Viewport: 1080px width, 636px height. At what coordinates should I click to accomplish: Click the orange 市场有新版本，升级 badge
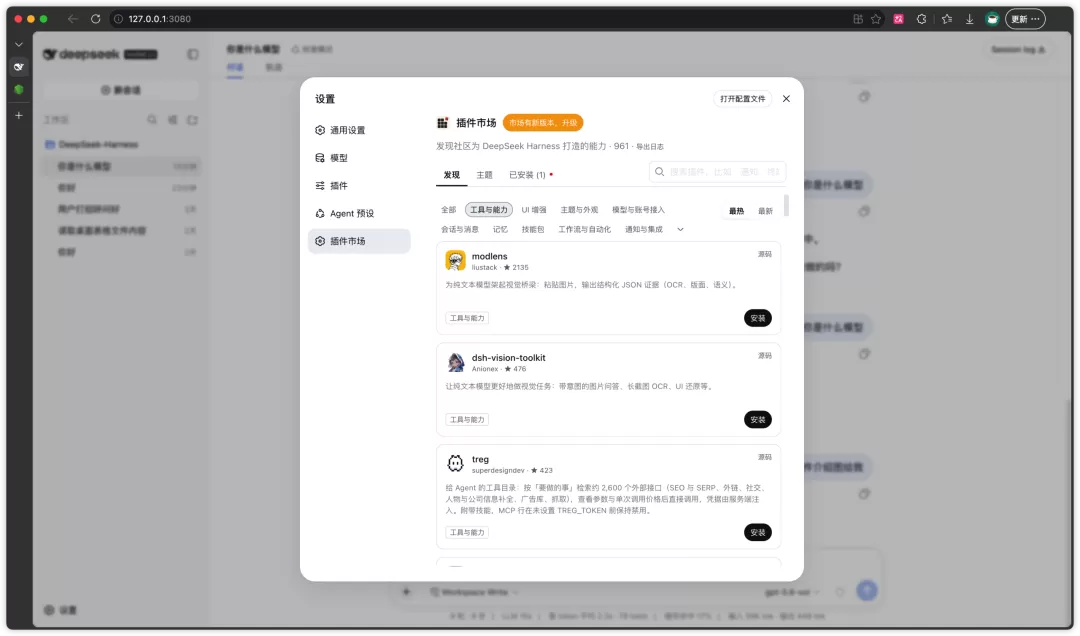543,123
